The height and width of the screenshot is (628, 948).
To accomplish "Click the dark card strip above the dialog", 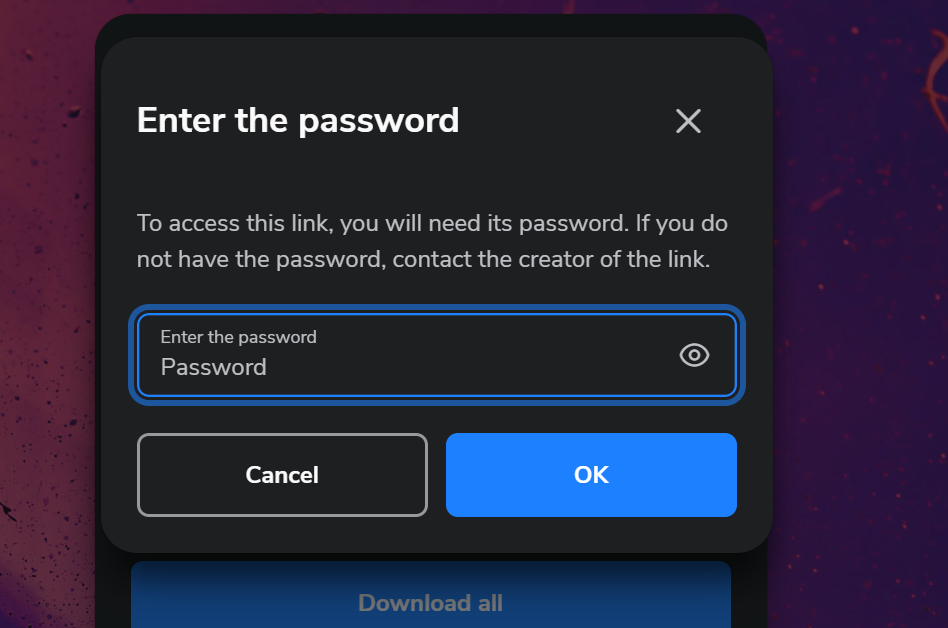I will tap(430, 25).
